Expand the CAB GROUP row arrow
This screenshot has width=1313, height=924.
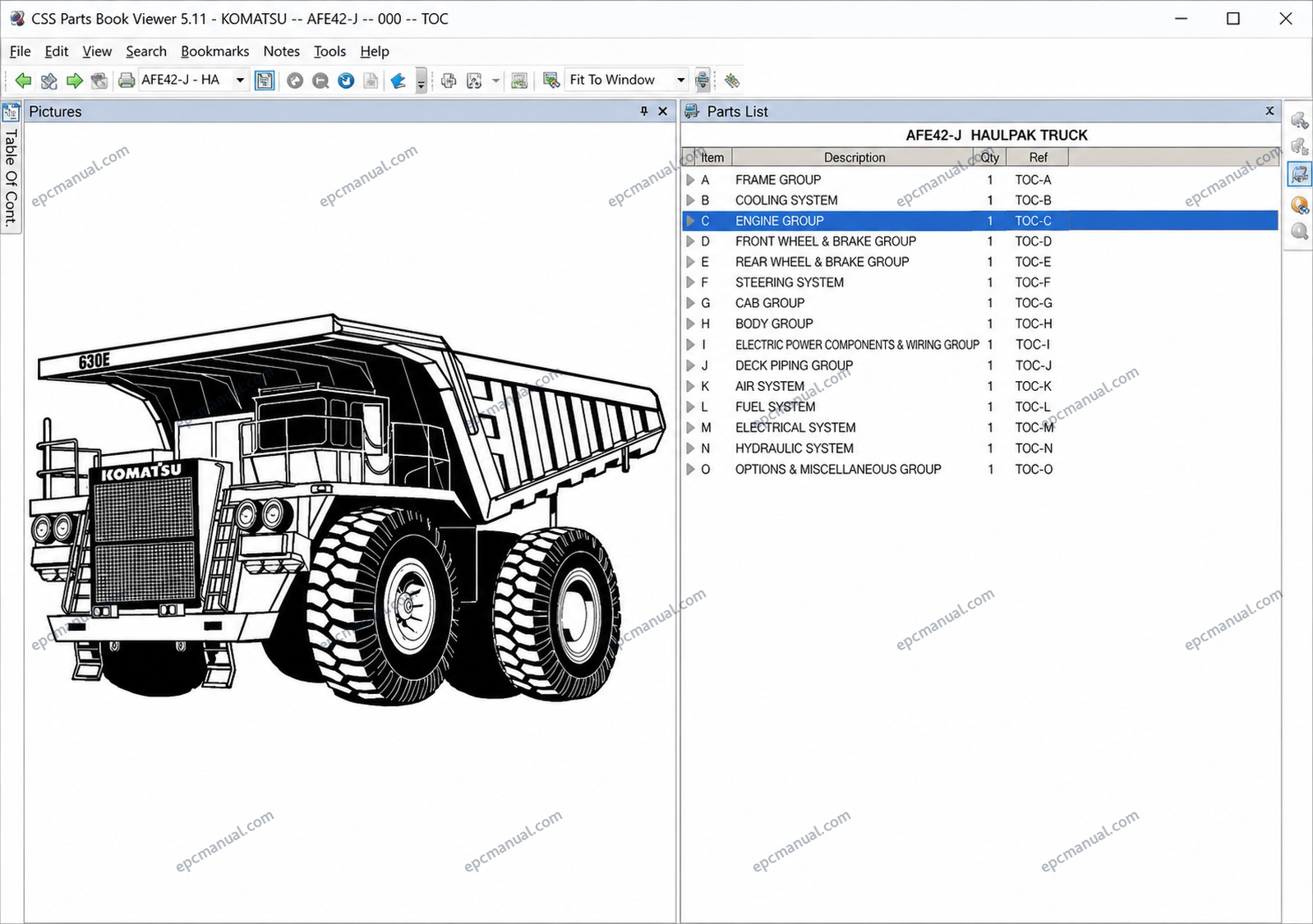point(690,302)
